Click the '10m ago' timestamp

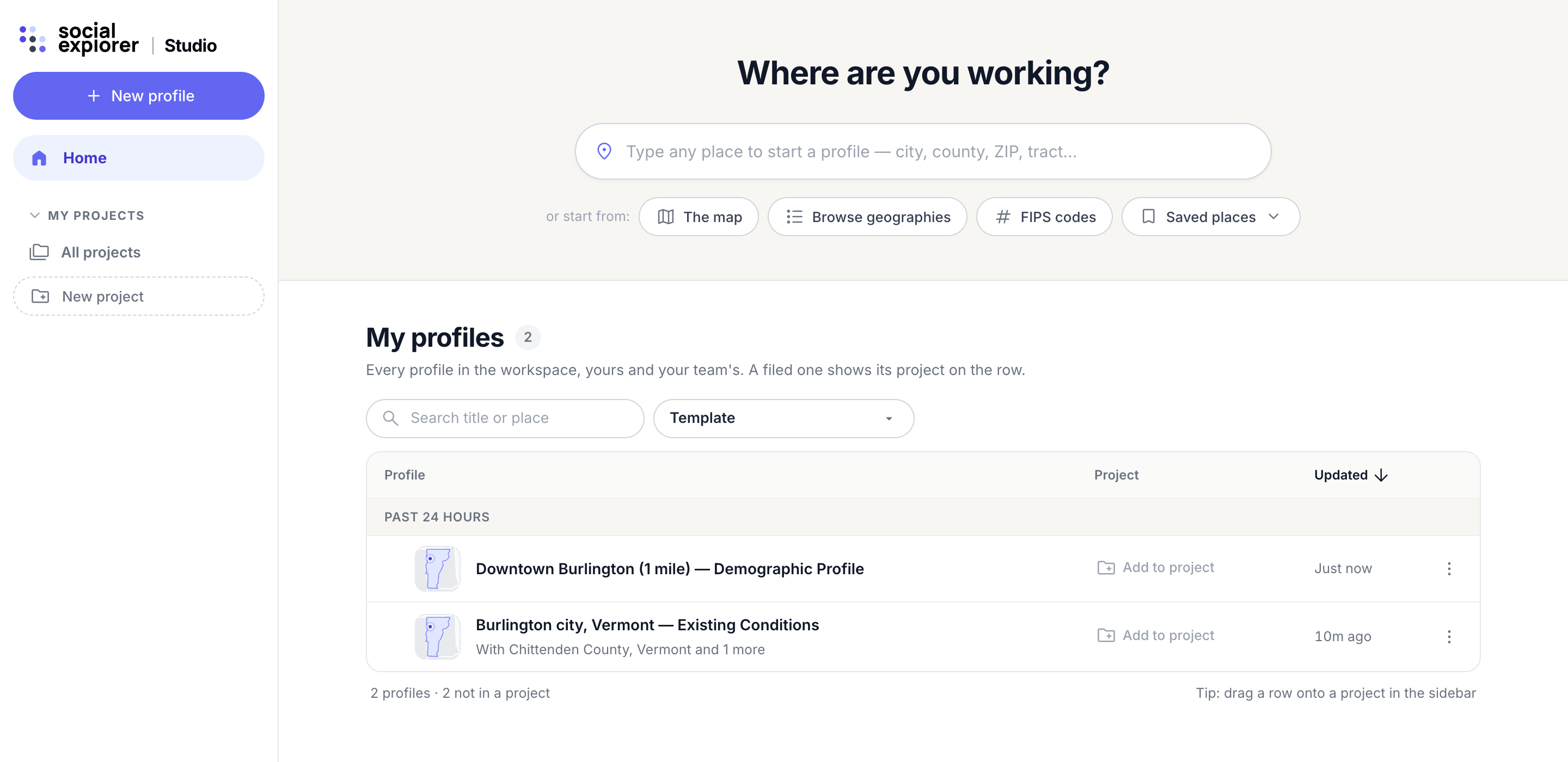pyautogui.click(x=1342, y=637)
